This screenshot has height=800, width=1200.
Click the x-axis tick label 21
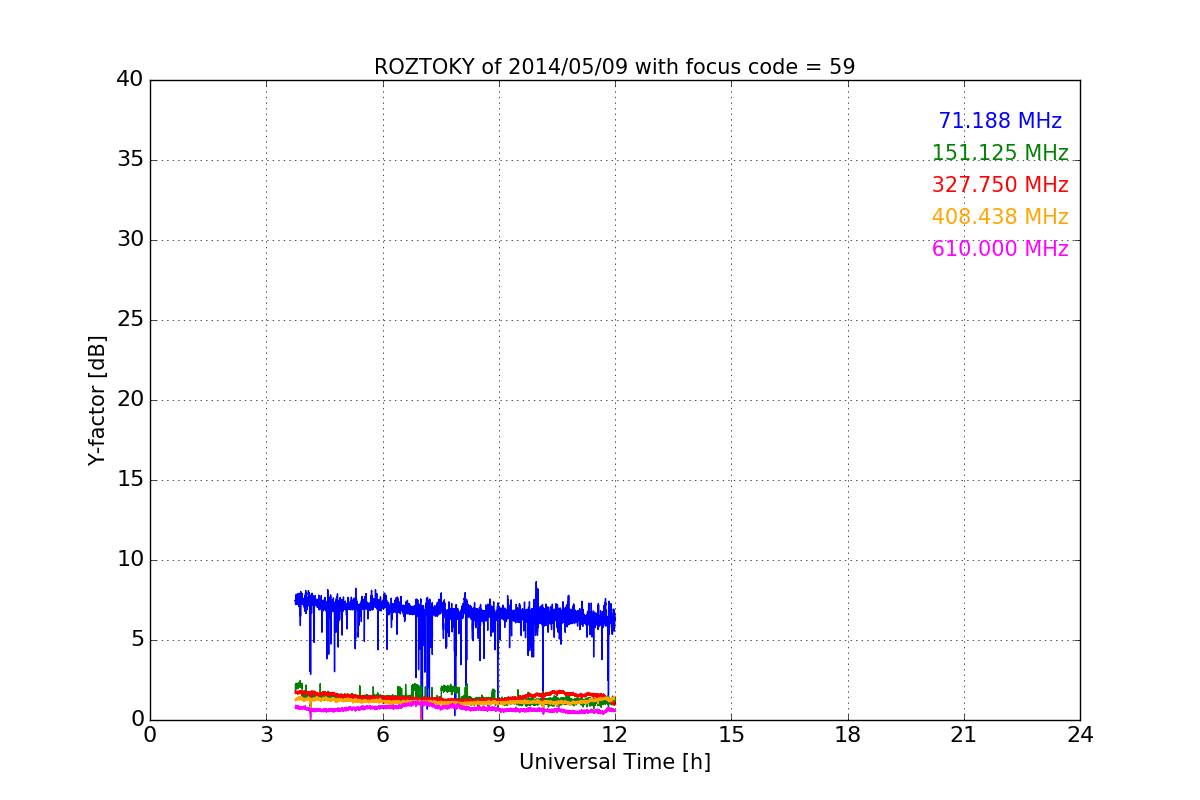tap(964, 735)
